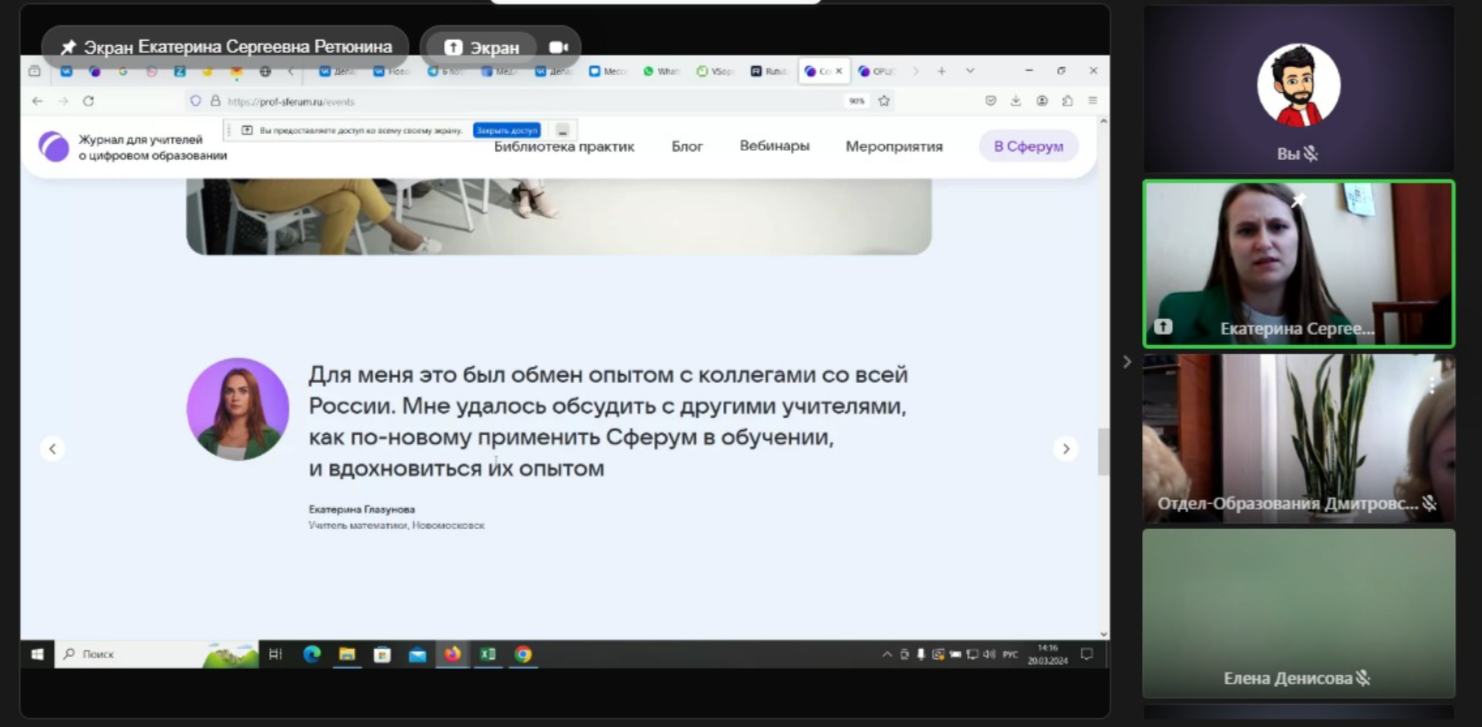Click the pin icon beside Экран Екатерина Сергеевна

pyautogui.click(x=68, y=47)
